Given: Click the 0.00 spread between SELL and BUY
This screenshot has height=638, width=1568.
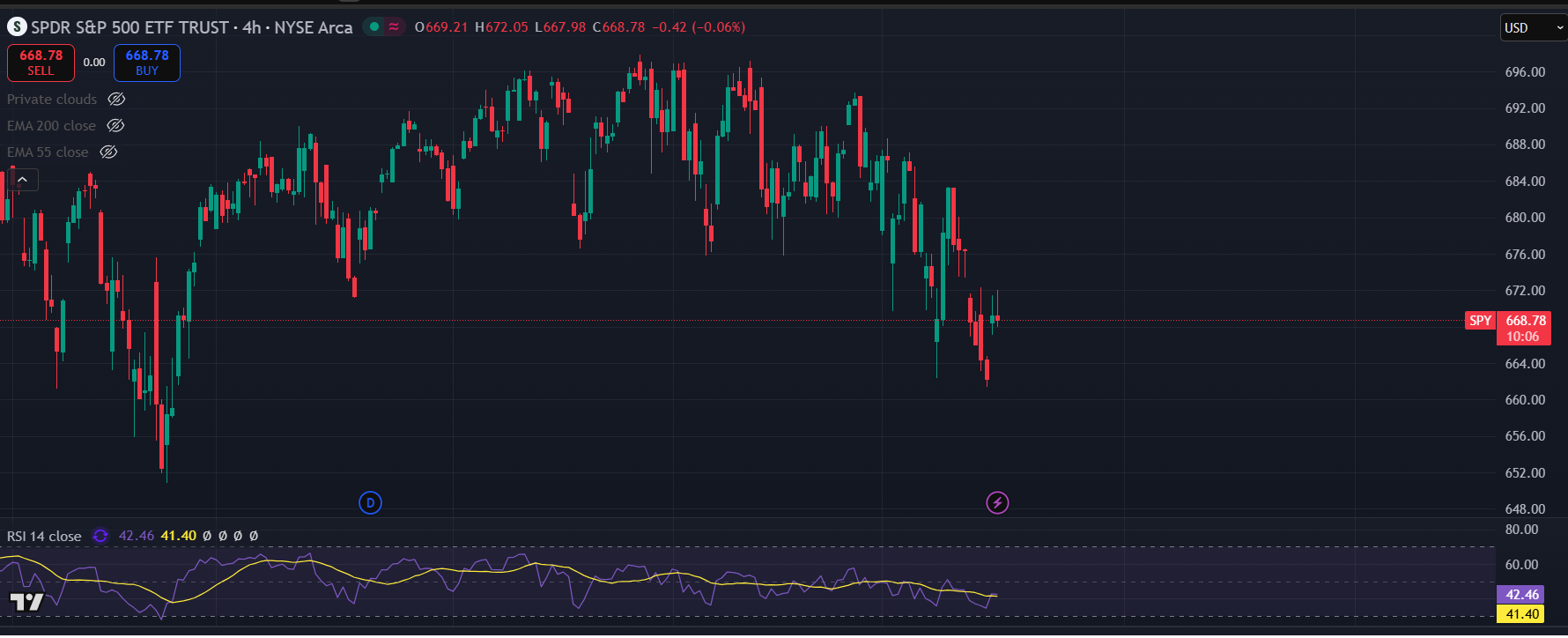Looking at the screenshot, I should click(94, 63).
